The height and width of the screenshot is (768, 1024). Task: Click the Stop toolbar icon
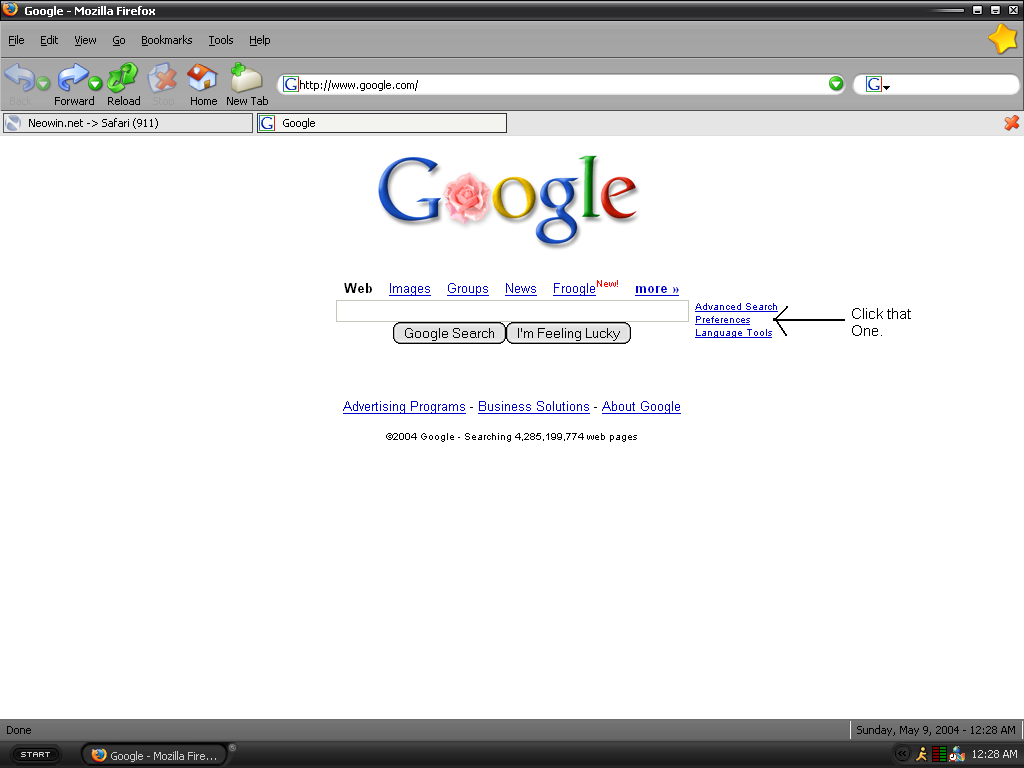(x=163, y=78)
